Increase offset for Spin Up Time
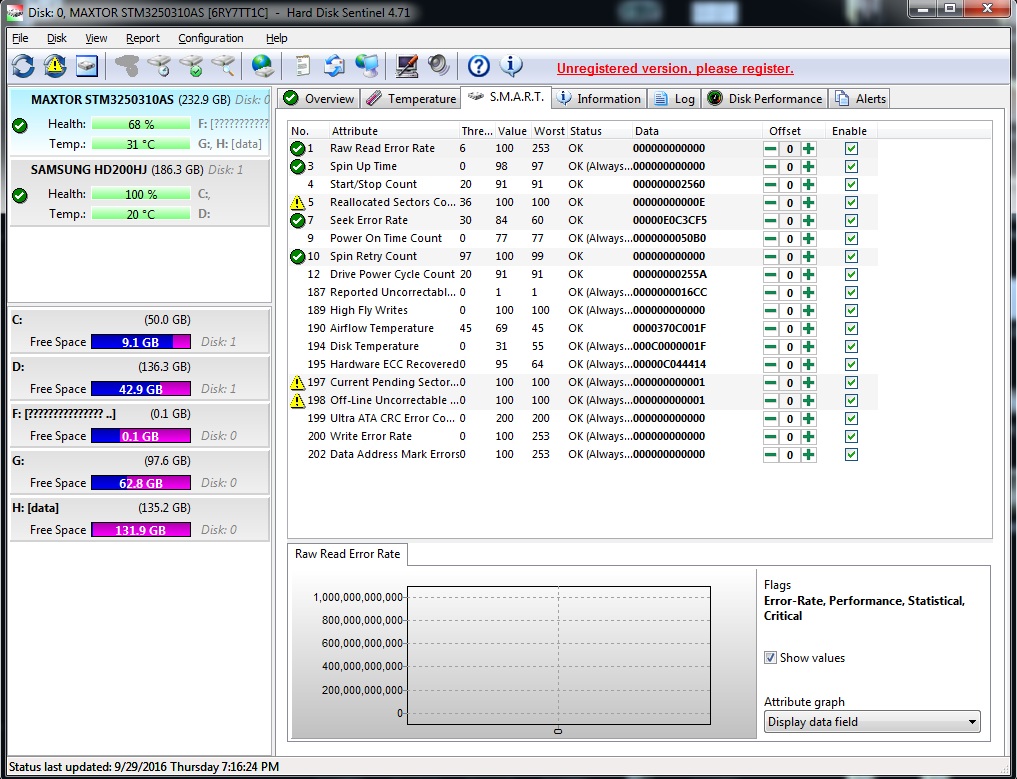Viewport: 1017px width, 779px height. (x=808, y=166)
